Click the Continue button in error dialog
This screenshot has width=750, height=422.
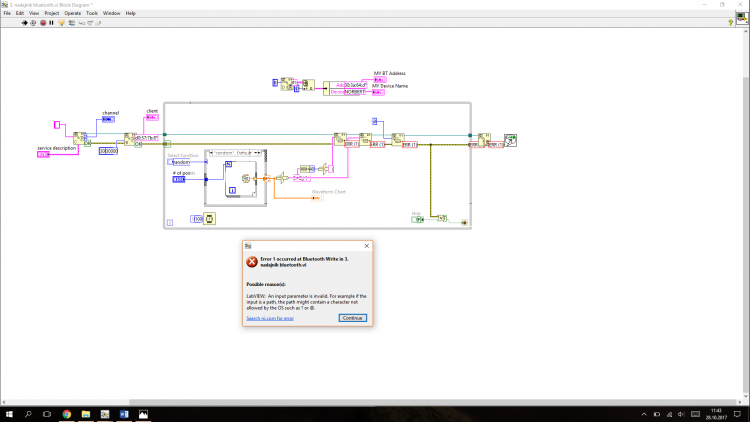point(353,318)
